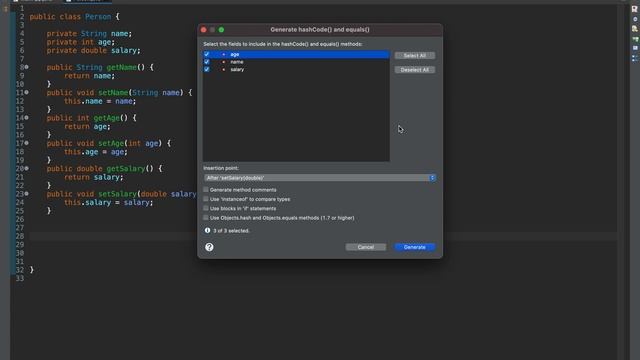640x360 pixels.
Task: Enable Use Objects.hash and Objects.equals methods
Action: (206, 218)
